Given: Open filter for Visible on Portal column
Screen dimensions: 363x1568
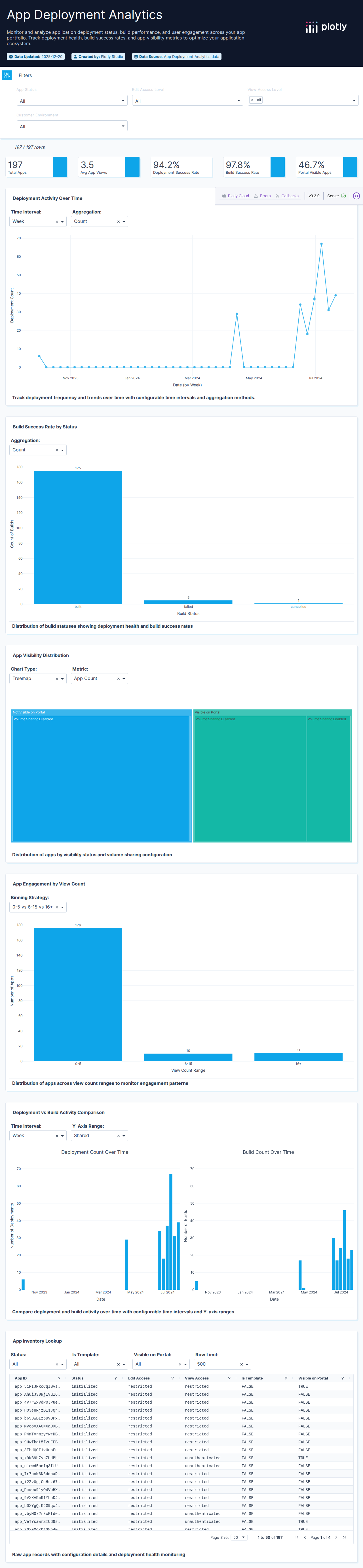Looking at the screenshot, I should pos(342,1379).
